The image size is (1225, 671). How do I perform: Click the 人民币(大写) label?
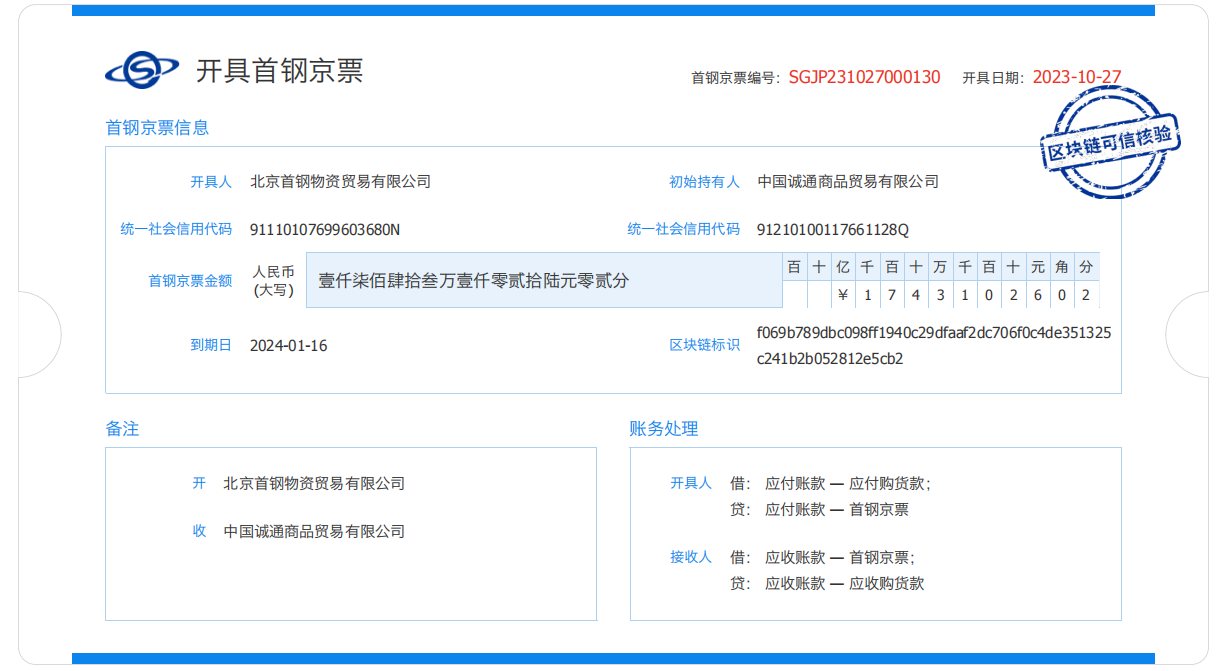274,280
